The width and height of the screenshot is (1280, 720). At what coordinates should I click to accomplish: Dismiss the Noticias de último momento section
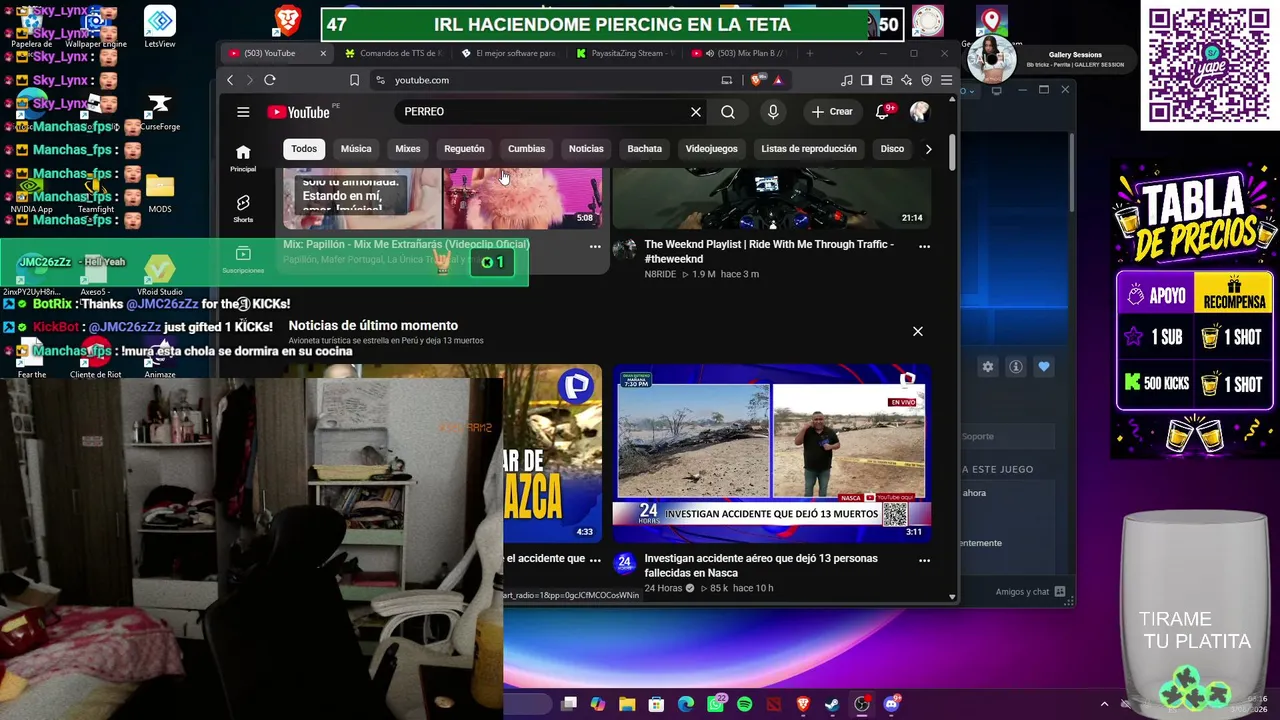(x=918, y=331)
